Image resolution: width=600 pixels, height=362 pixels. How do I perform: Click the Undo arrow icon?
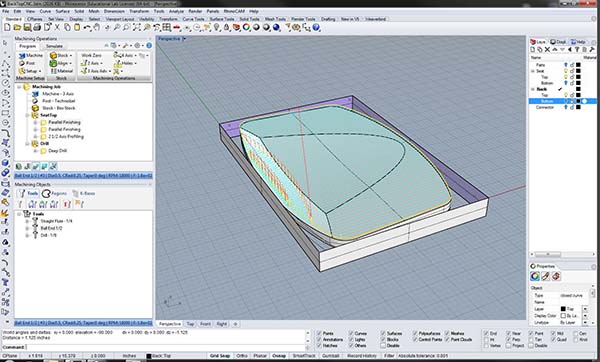click(x=87, y=27)
